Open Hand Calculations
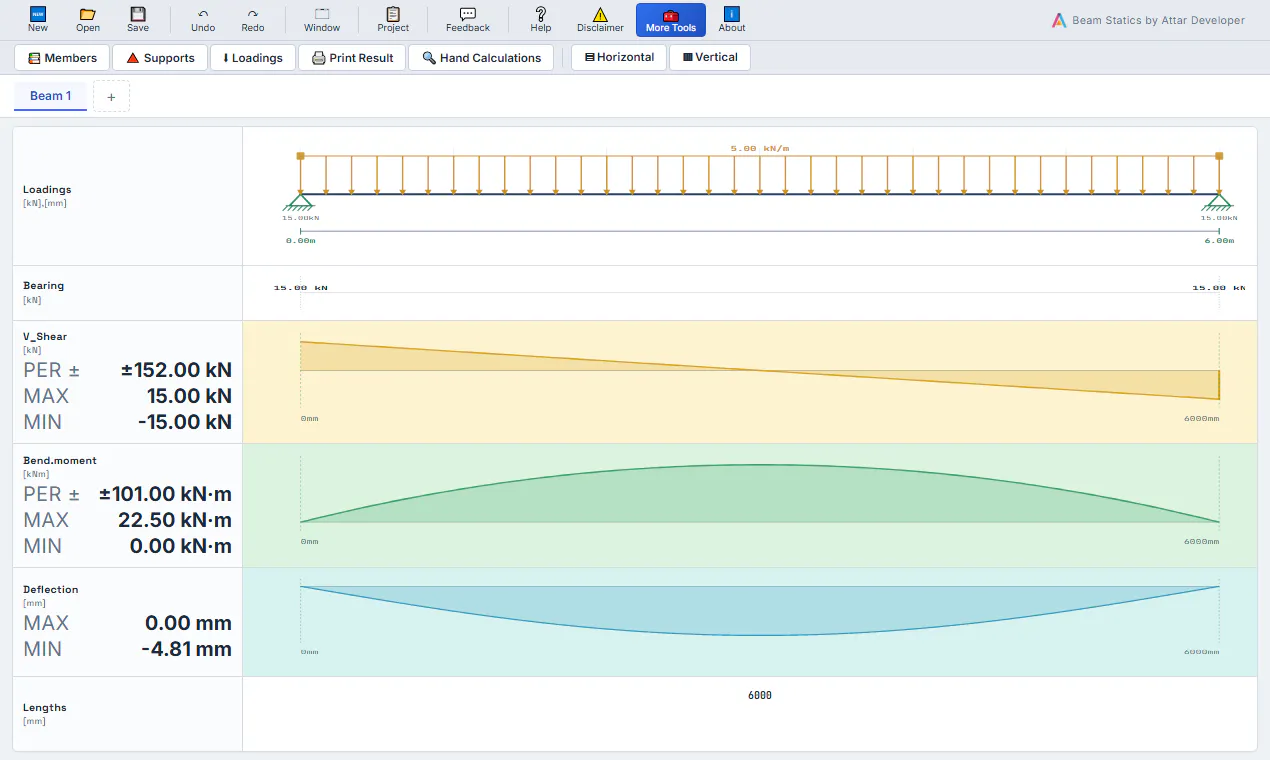The width and height of the screenshot is (1270, 760). click(481, 58)
